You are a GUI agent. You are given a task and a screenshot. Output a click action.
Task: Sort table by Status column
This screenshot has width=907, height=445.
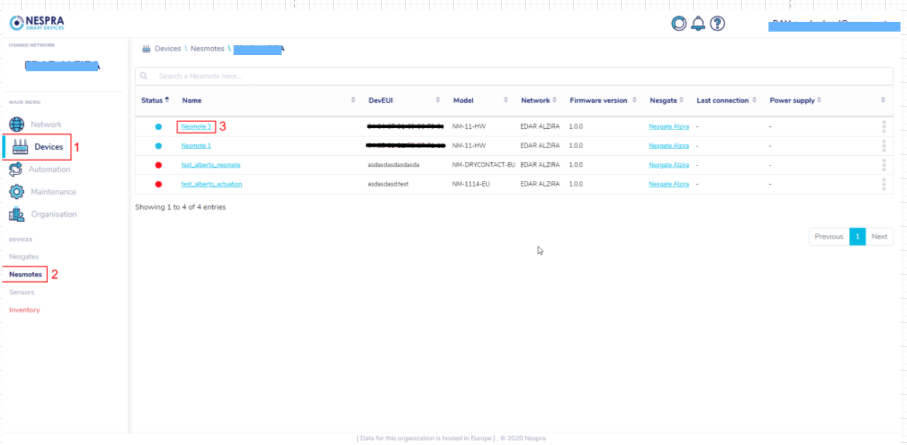coord(154,100)
